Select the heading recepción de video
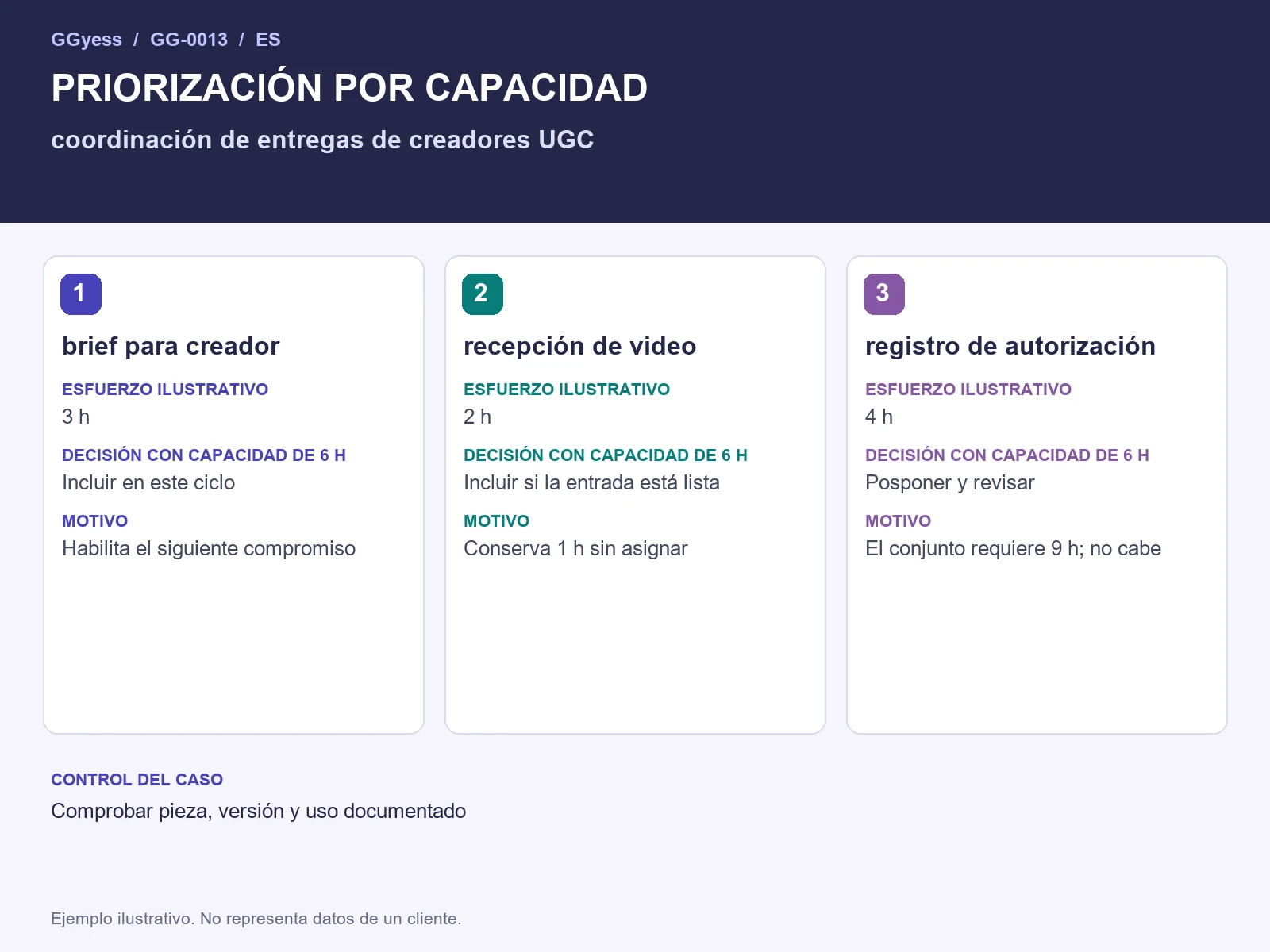 pyautogui.click(x=580, y=347)
